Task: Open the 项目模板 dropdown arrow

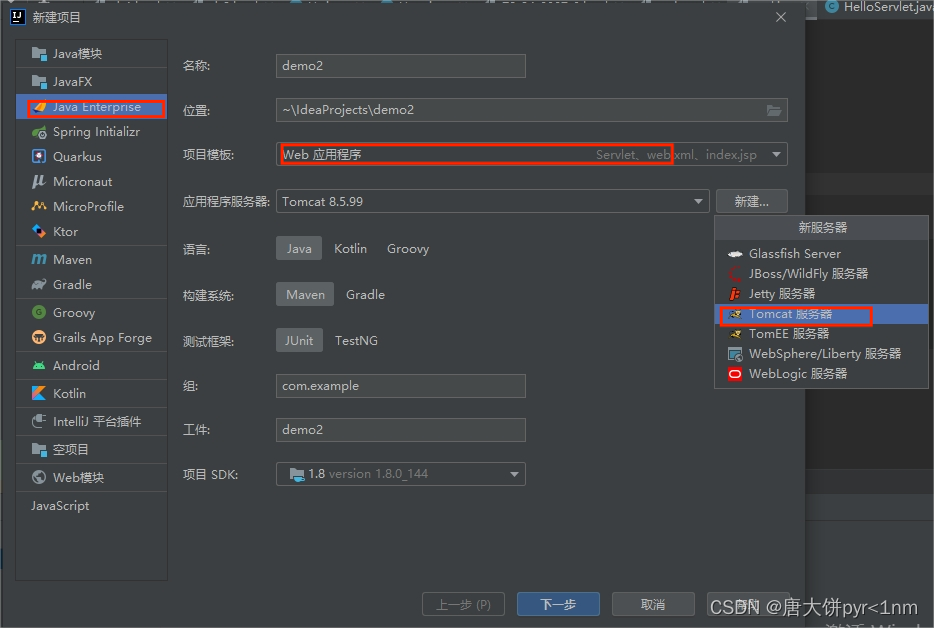Action: [x=776, y=154]
